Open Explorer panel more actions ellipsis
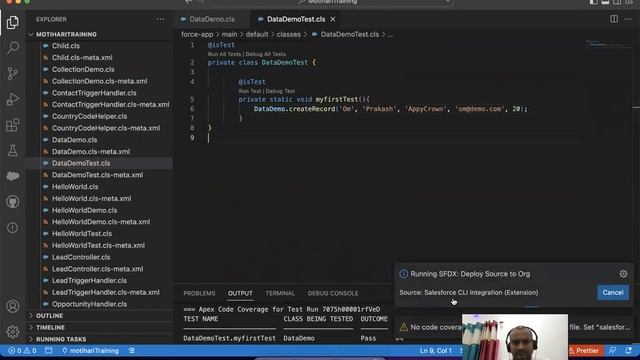 point(160,19)
